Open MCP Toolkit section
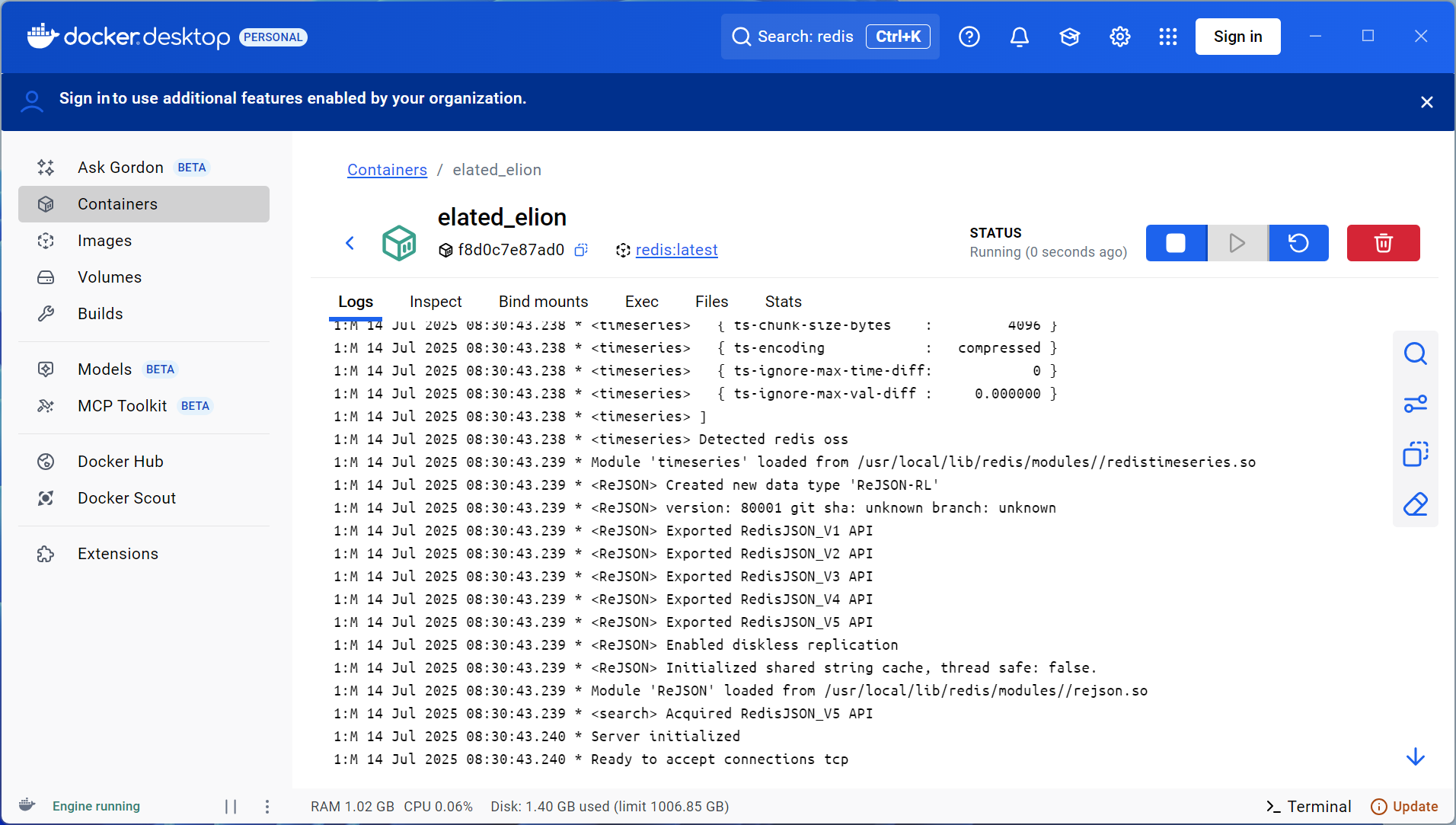 click(144, 406)
